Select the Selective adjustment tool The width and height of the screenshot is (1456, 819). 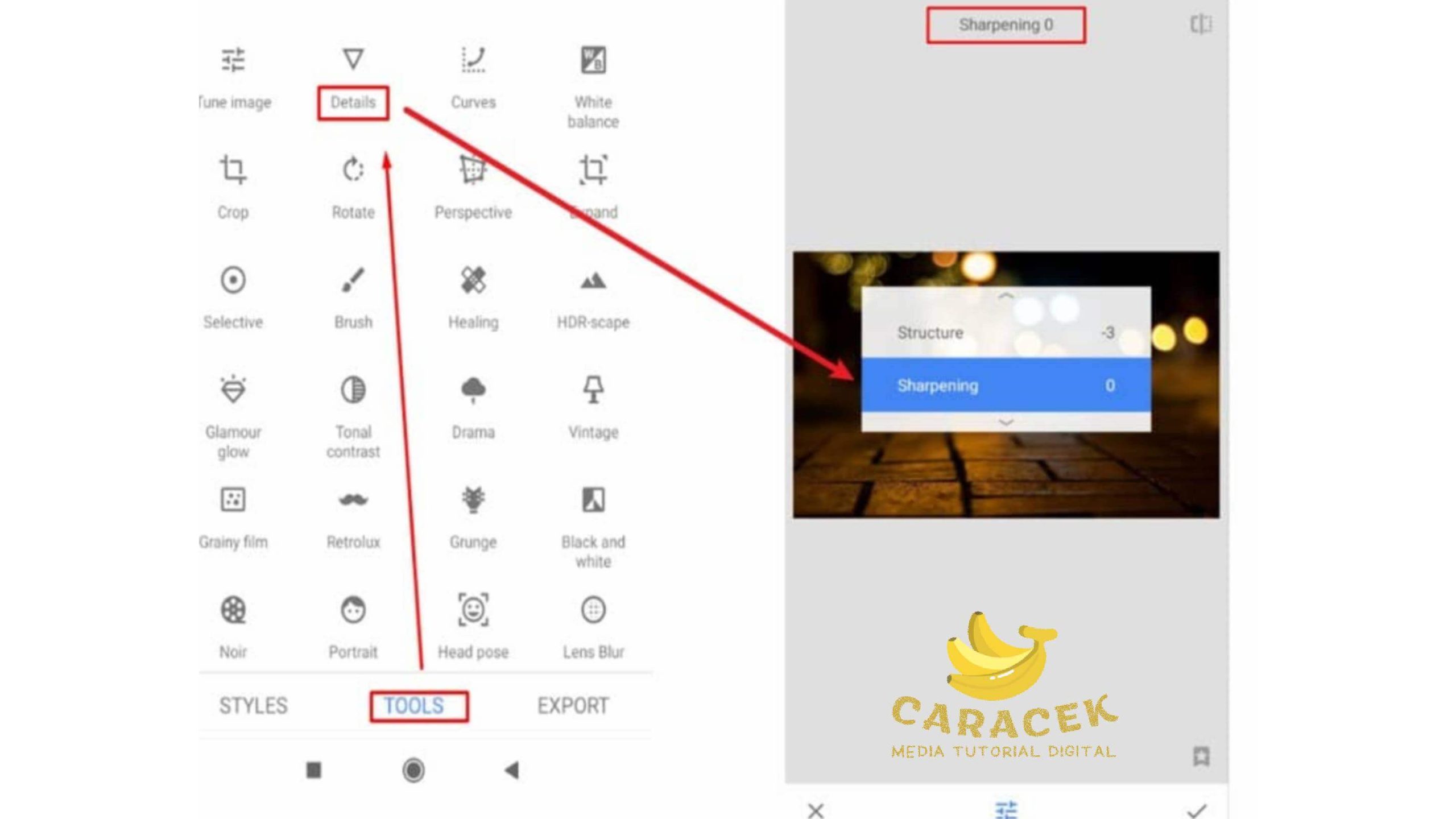tap(232, 295)
